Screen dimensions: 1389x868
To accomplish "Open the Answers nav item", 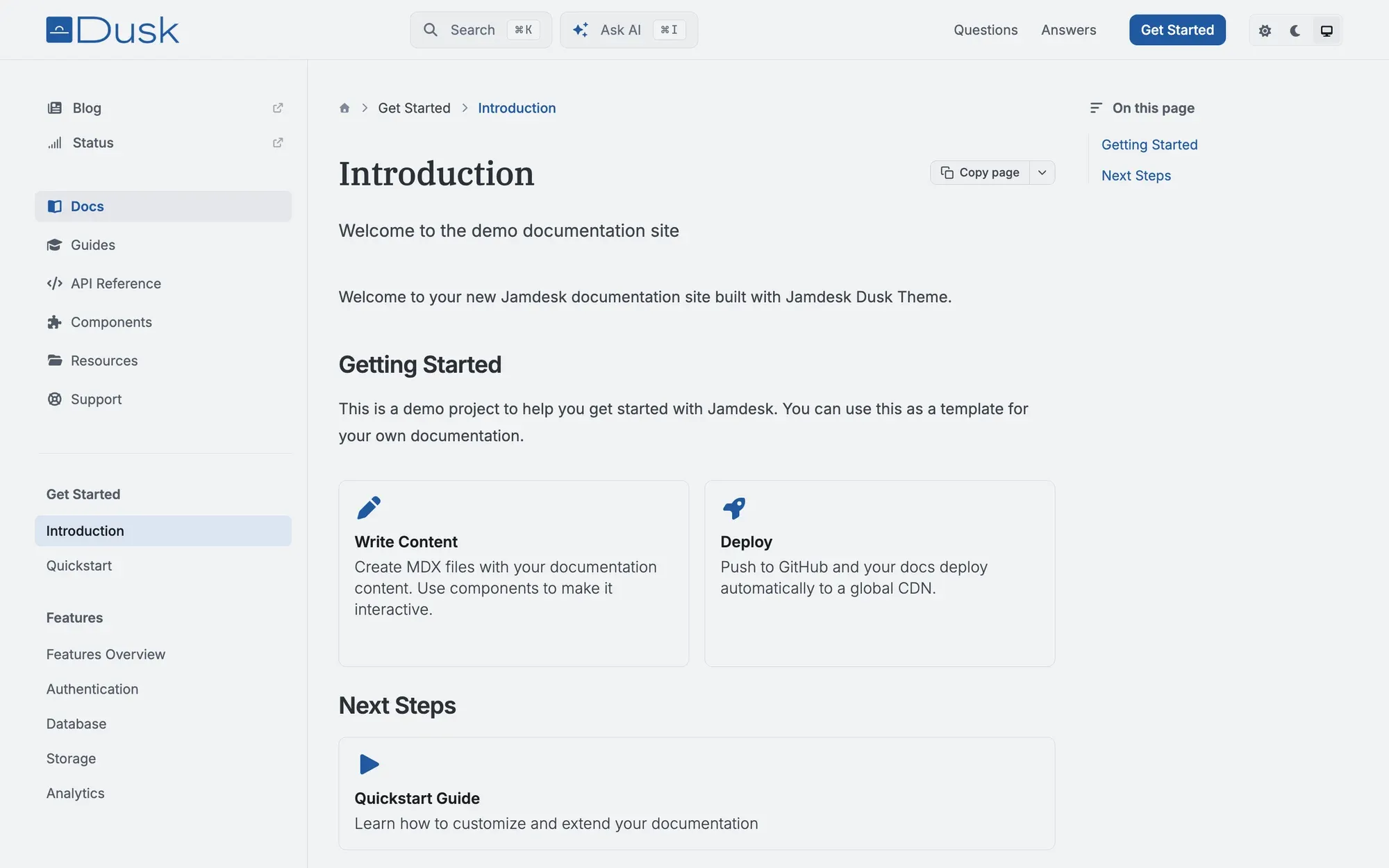I will (1068, 30).
